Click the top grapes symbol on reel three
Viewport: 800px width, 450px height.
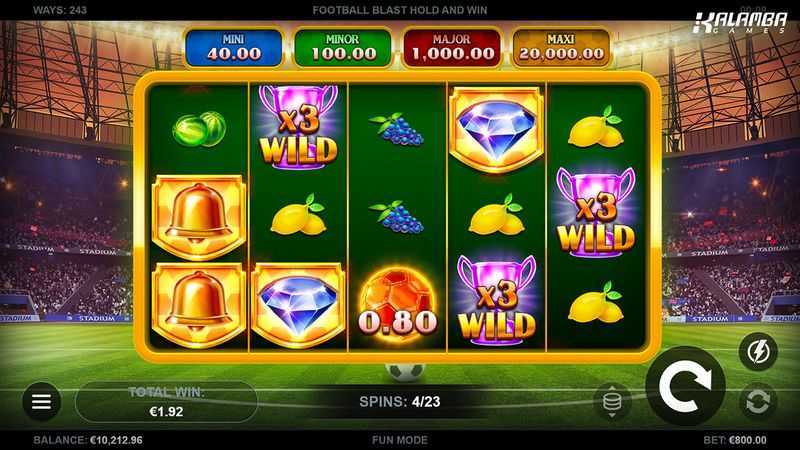[x=397, y=129]
